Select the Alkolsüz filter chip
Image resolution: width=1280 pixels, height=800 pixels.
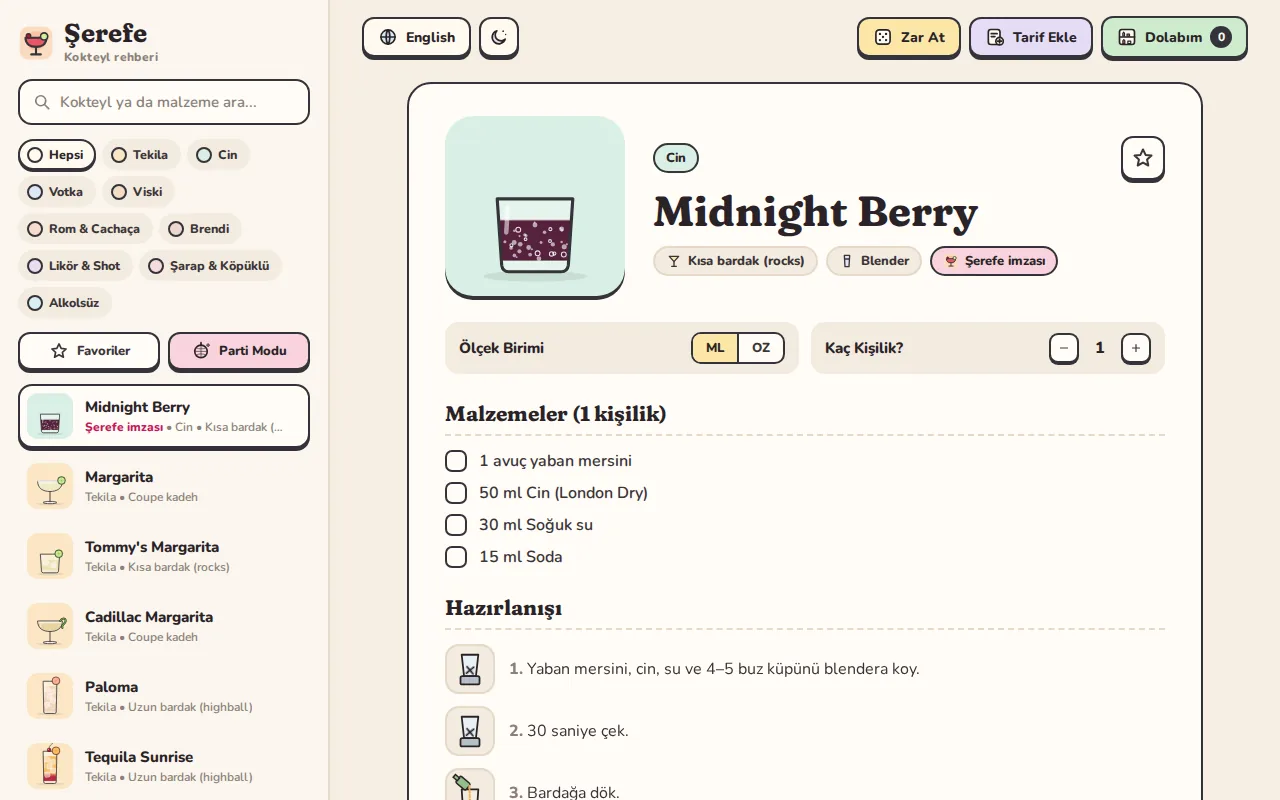pos(65,303)
